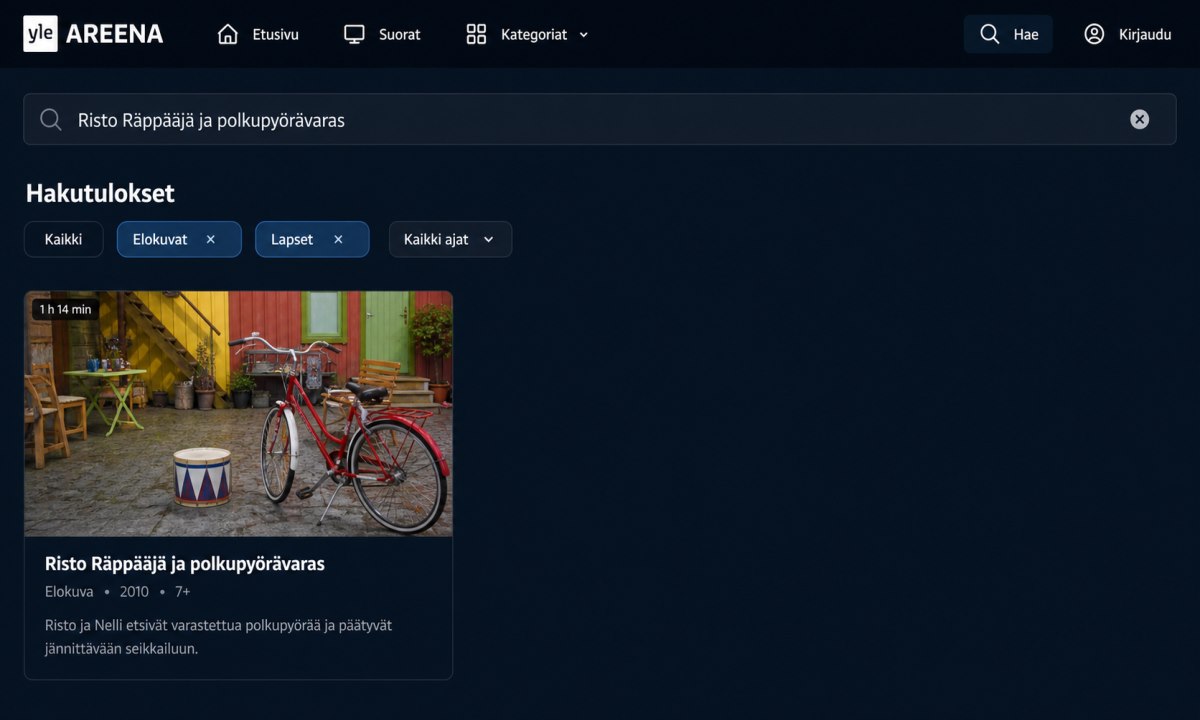
Task: Open the red bicycle movie thumbnail
Action: (238, 414)
